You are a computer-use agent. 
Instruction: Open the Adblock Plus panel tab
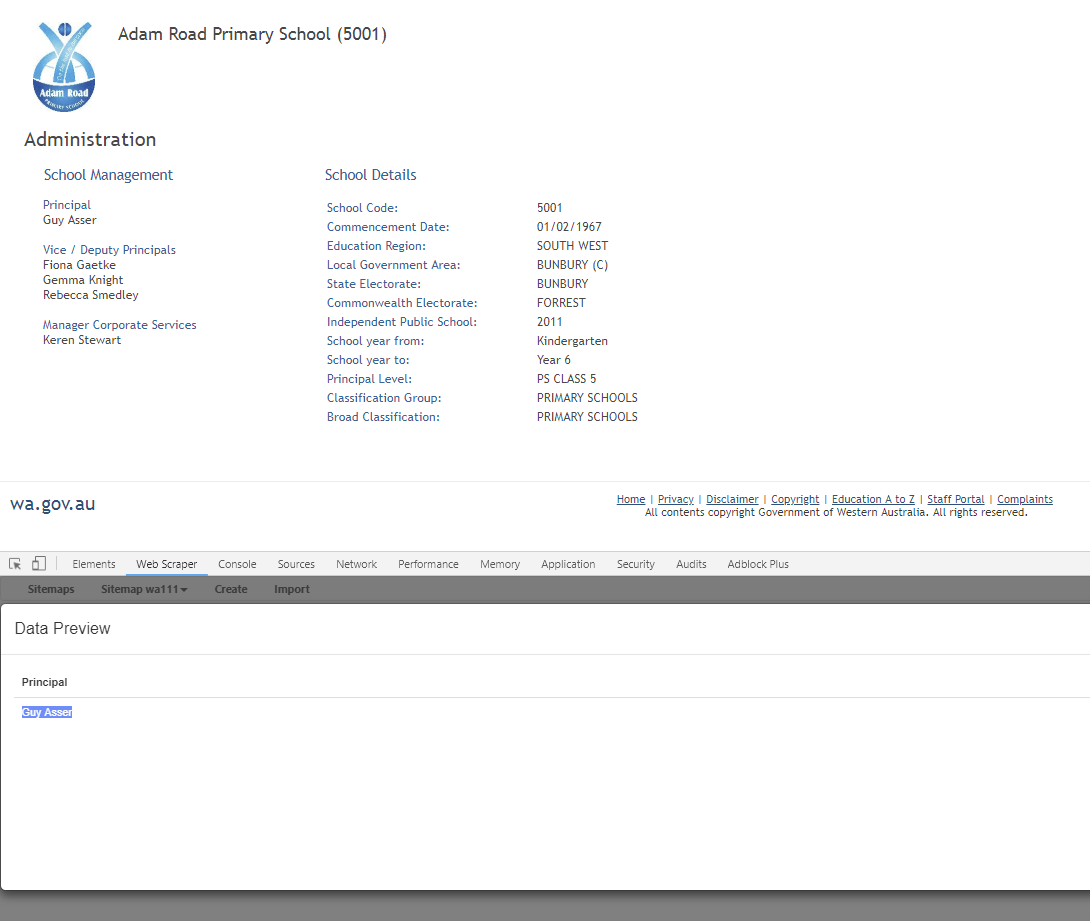758,564
